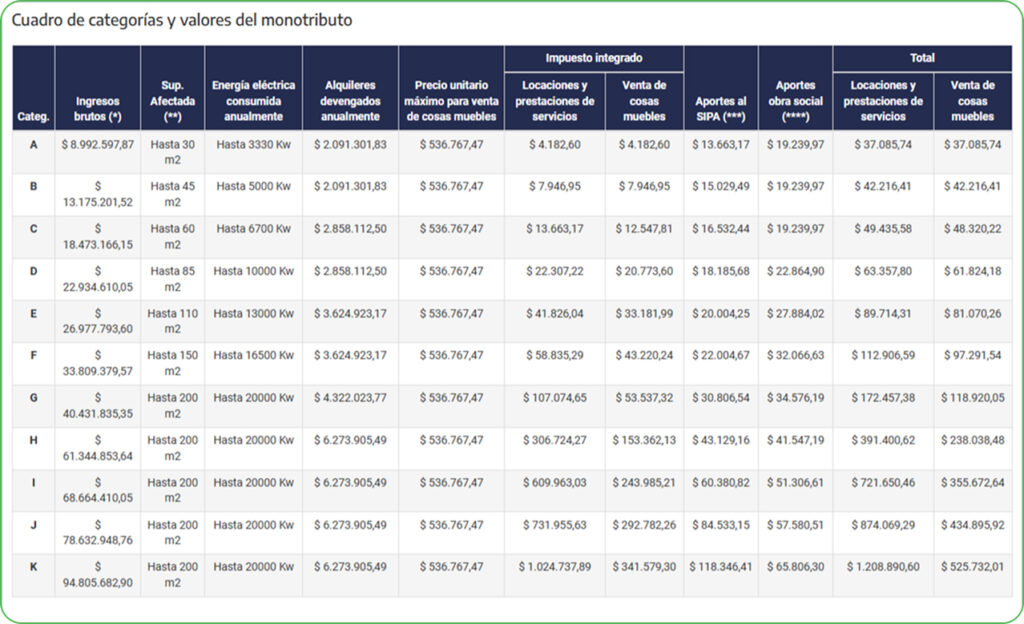Click the 'Cuadro de categorías y valores del monotributo' title

(x=182, y=20)
